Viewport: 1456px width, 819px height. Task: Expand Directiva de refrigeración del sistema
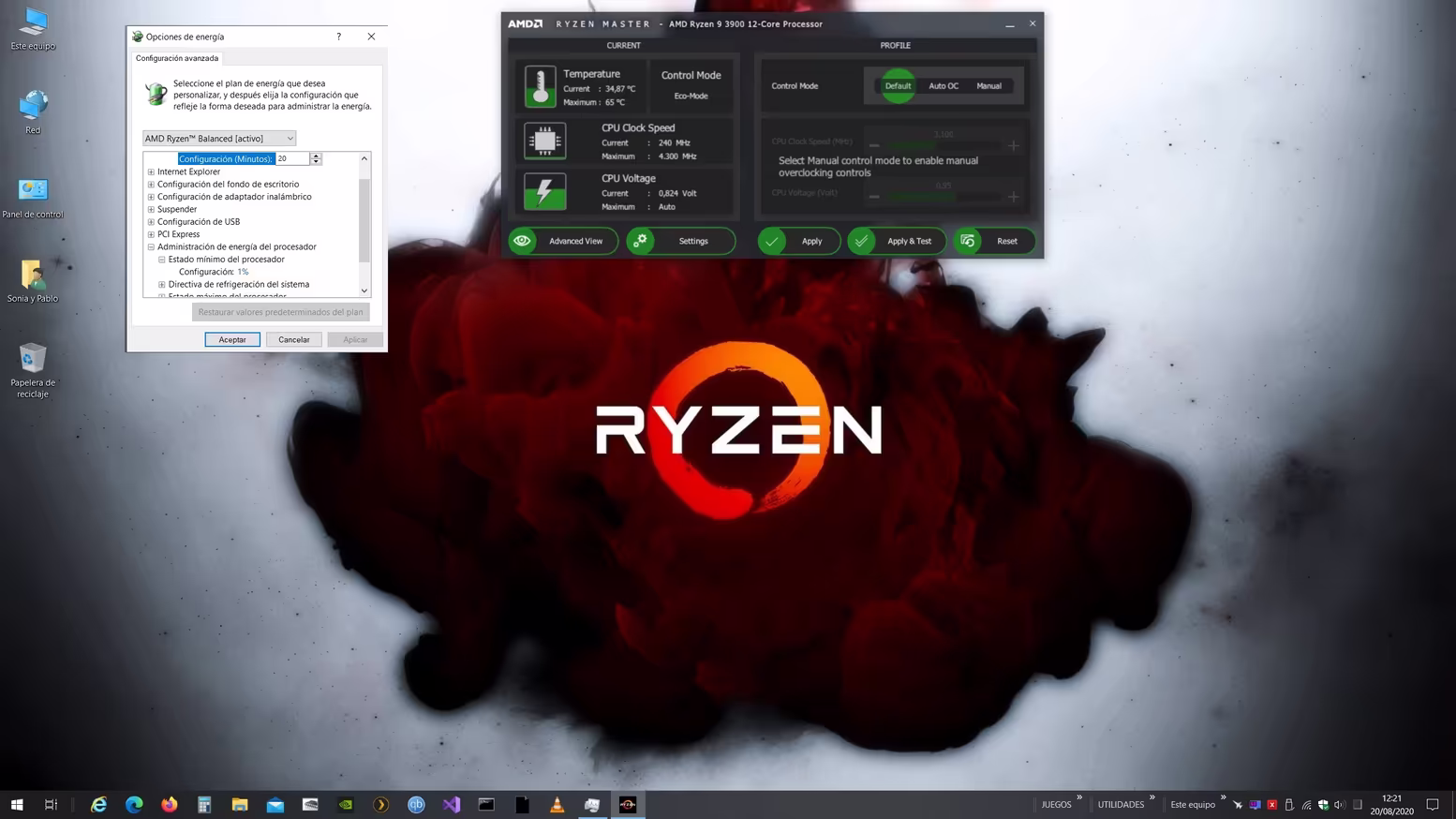(x=161, y=284)
